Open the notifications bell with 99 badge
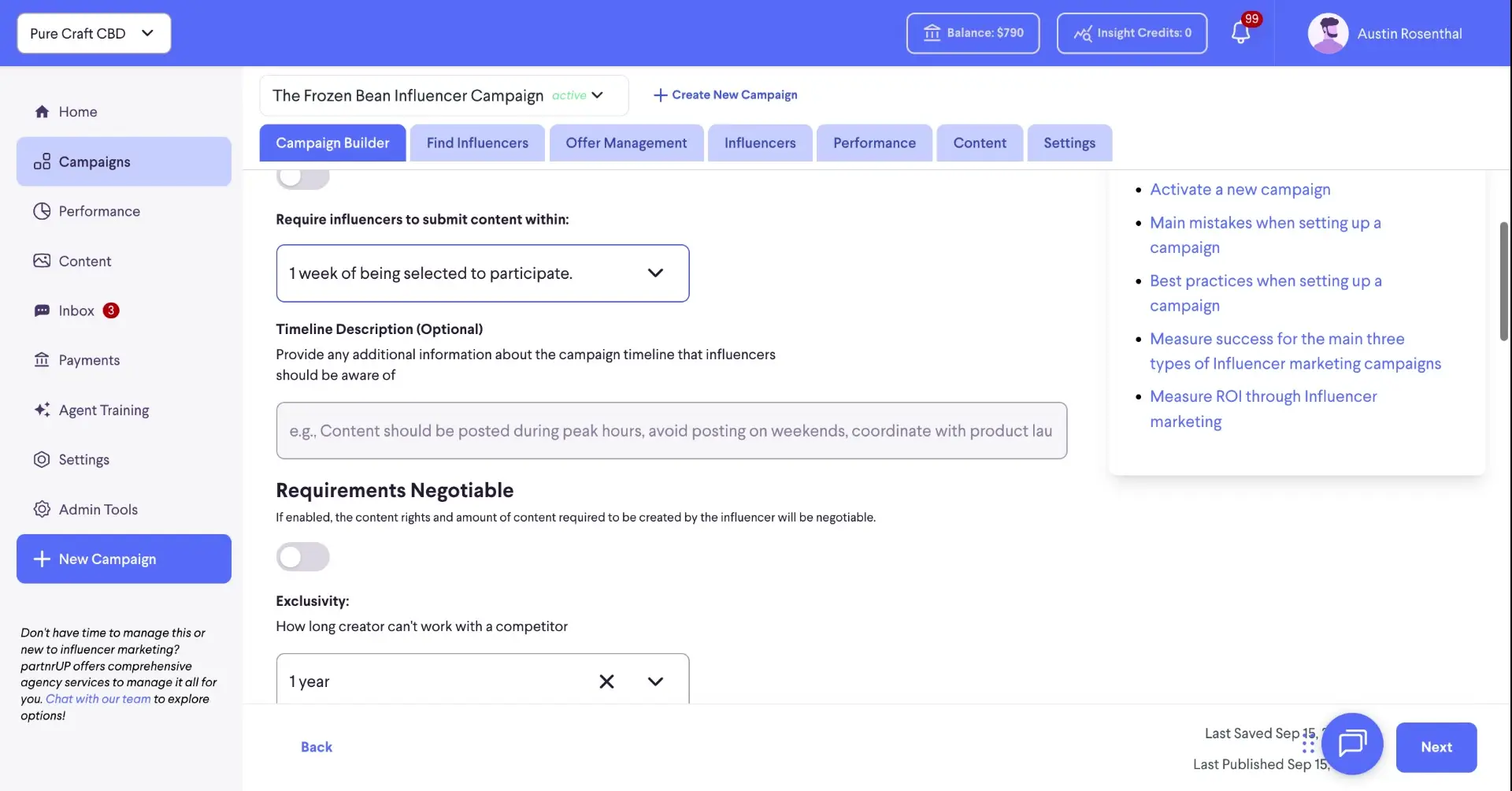The width and height of the screenshot is (1512, 791). pyautogui.click(x=1242, y=33)
